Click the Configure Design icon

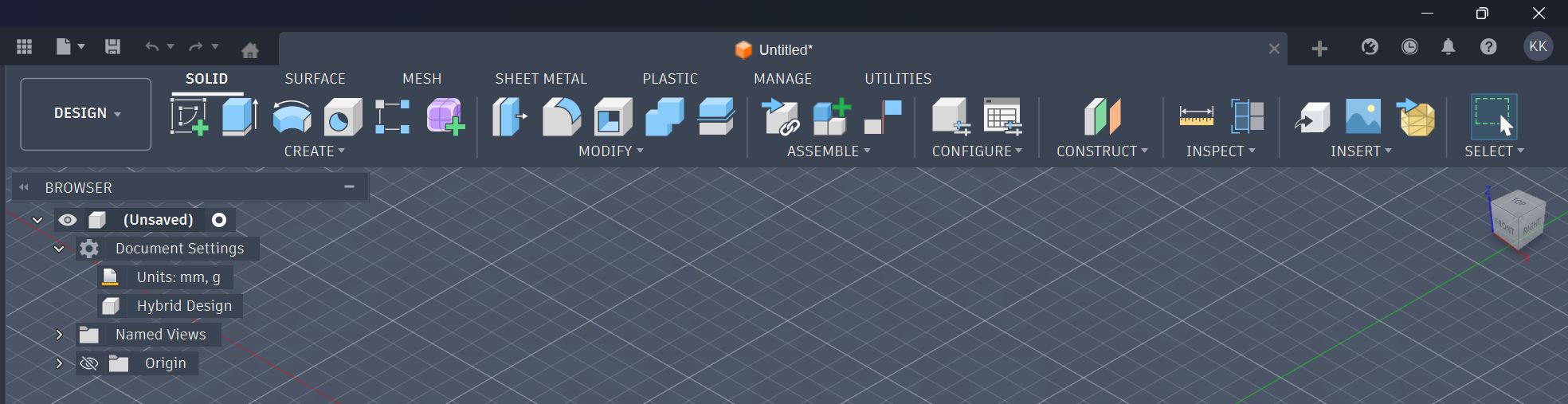[x=951, y=116]
